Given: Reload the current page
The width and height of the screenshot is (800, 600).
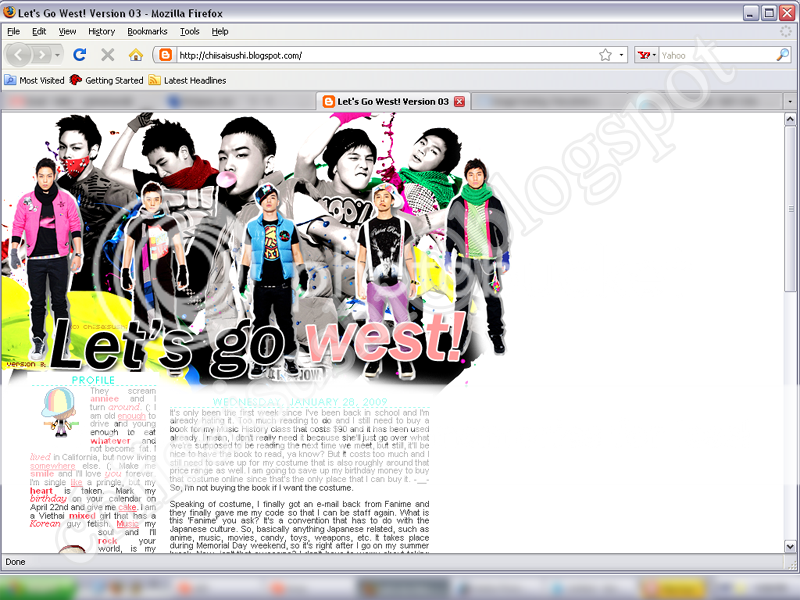Looking at the screenshot, I should (82, 55).
